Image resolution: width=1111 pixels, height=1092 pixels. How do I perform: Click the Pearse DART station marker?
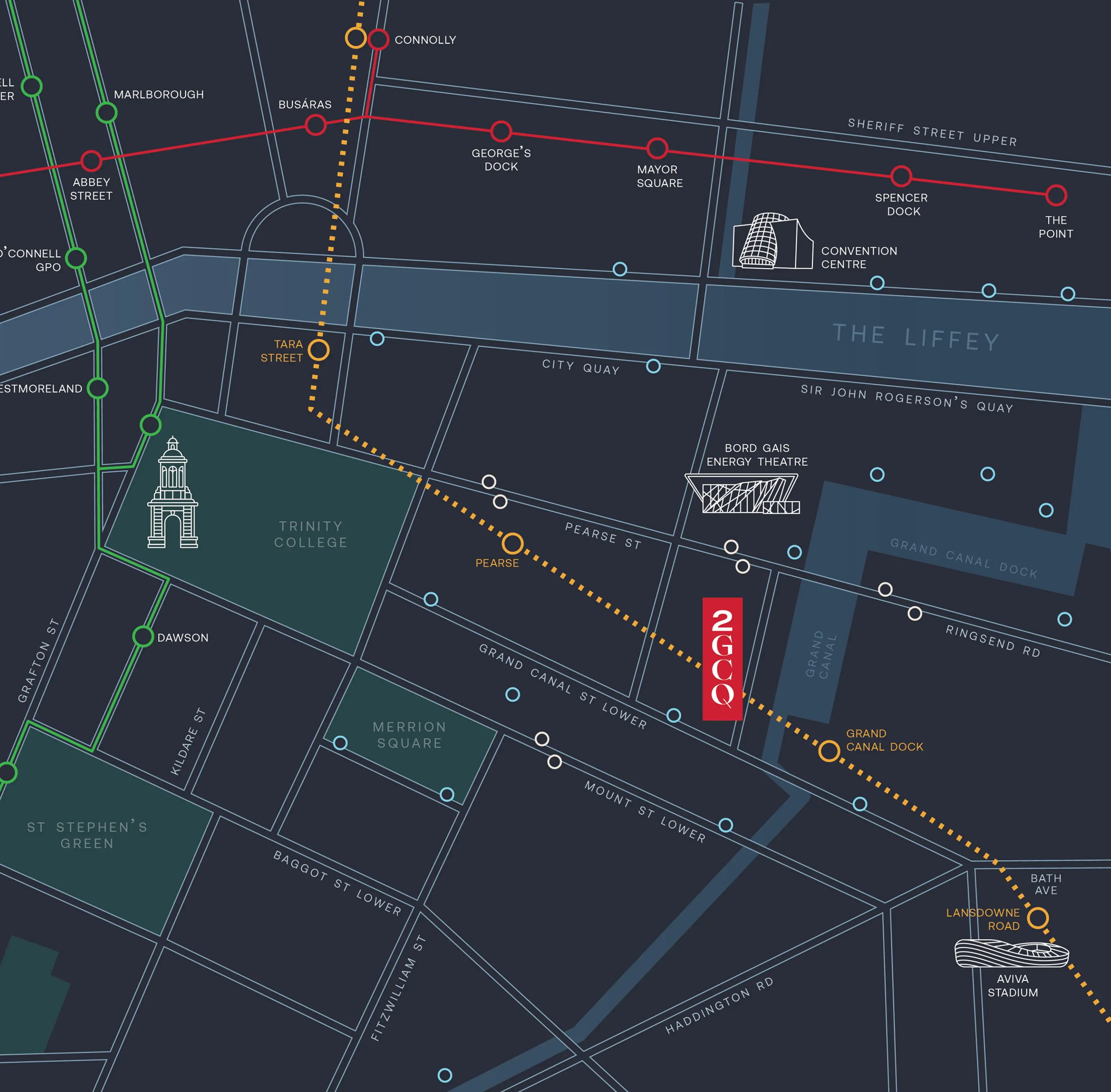pyautogui.click(x=513, y=543)
